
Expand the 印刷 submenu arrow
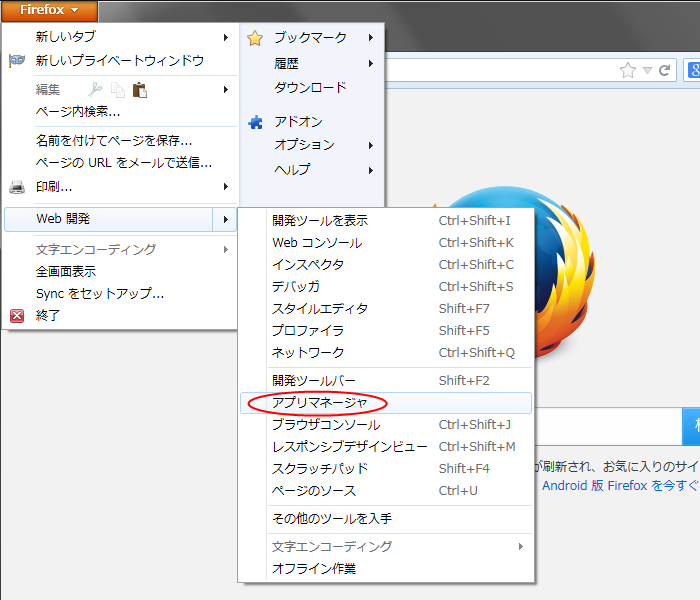coord(226,187)
